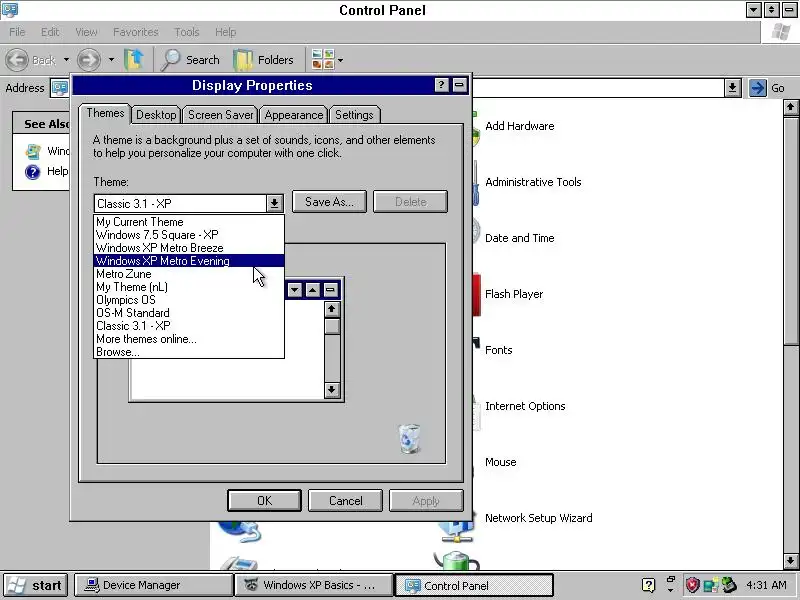Viewport: 800px width, 600px height.
Task: Open the Search toolbar button
Action: coord(191,60)
